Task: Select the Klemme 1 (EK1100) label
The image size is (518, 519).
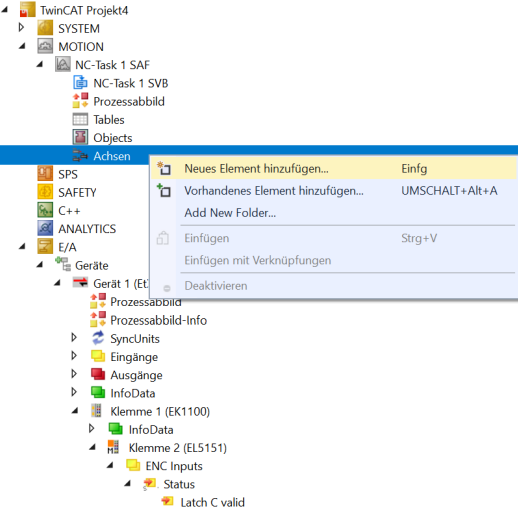Action: click(x=160, y=412)
